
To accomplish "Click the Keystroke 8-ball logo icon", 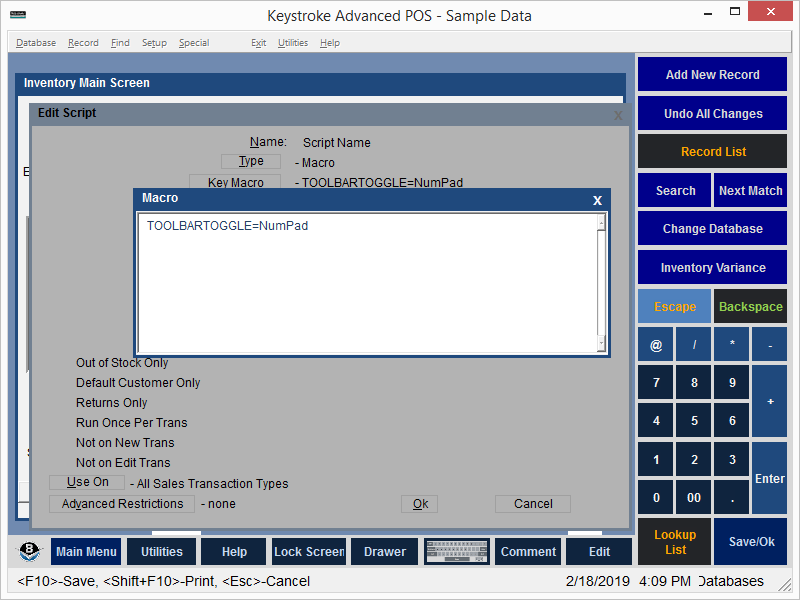I will [x=31, y=551].
